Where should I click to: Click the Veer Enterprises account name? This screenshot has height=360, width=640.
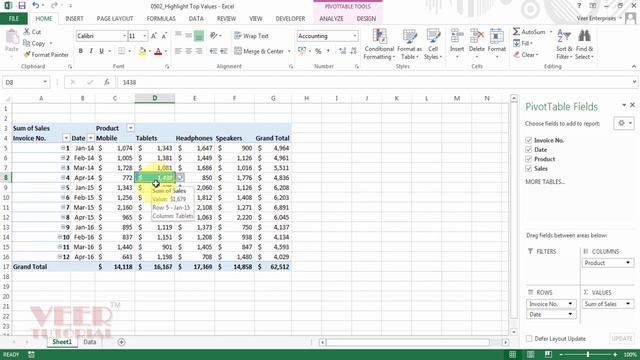click(x=596, y=18)
